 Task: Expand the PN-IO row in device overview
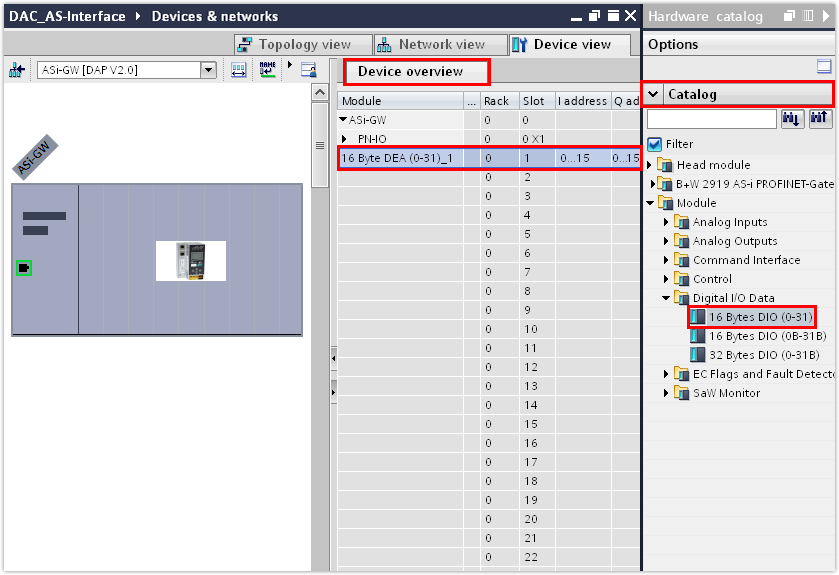point(345,139)
